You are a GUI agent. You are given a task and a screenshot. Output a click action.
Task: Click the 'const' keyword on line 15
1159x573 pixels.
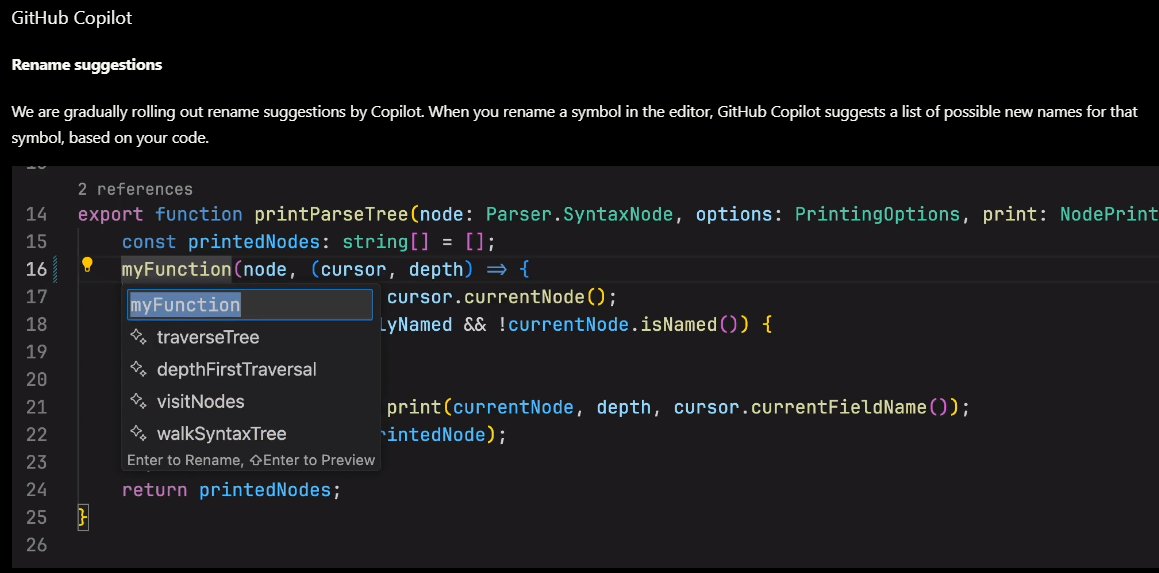149,242
